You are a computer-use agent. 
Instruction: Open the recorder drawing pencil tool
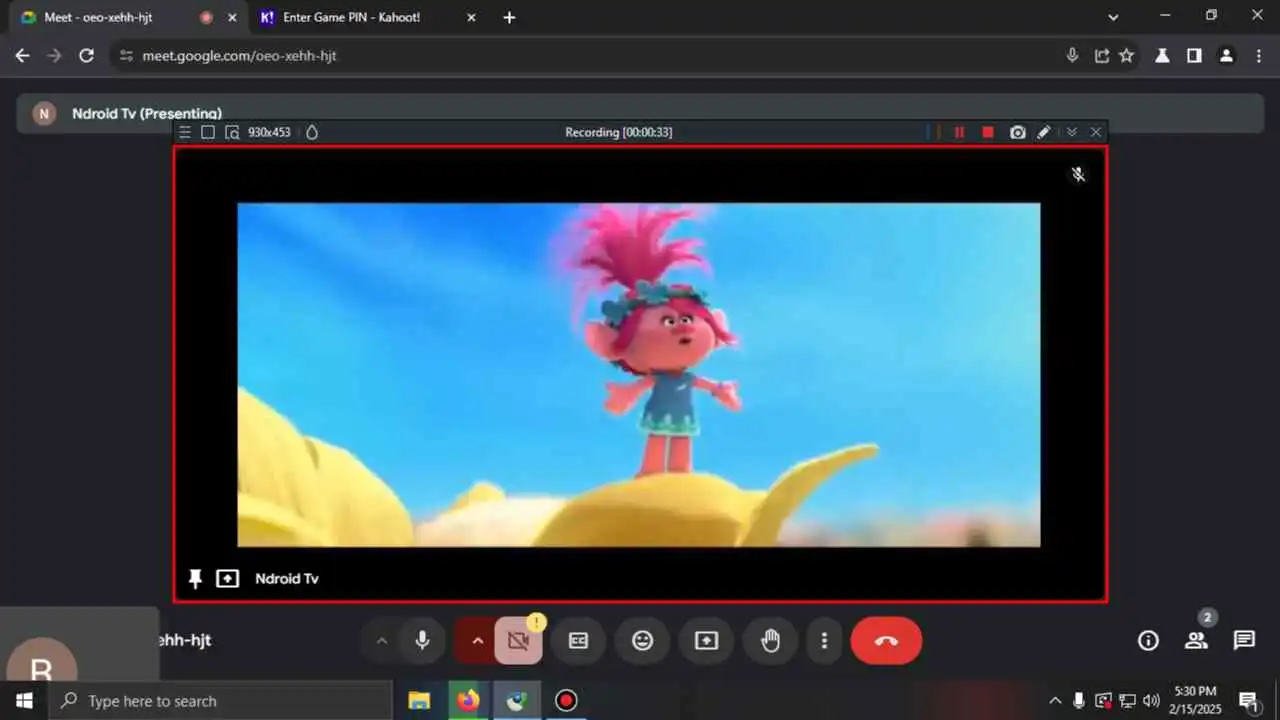[x=1044, y=132]
